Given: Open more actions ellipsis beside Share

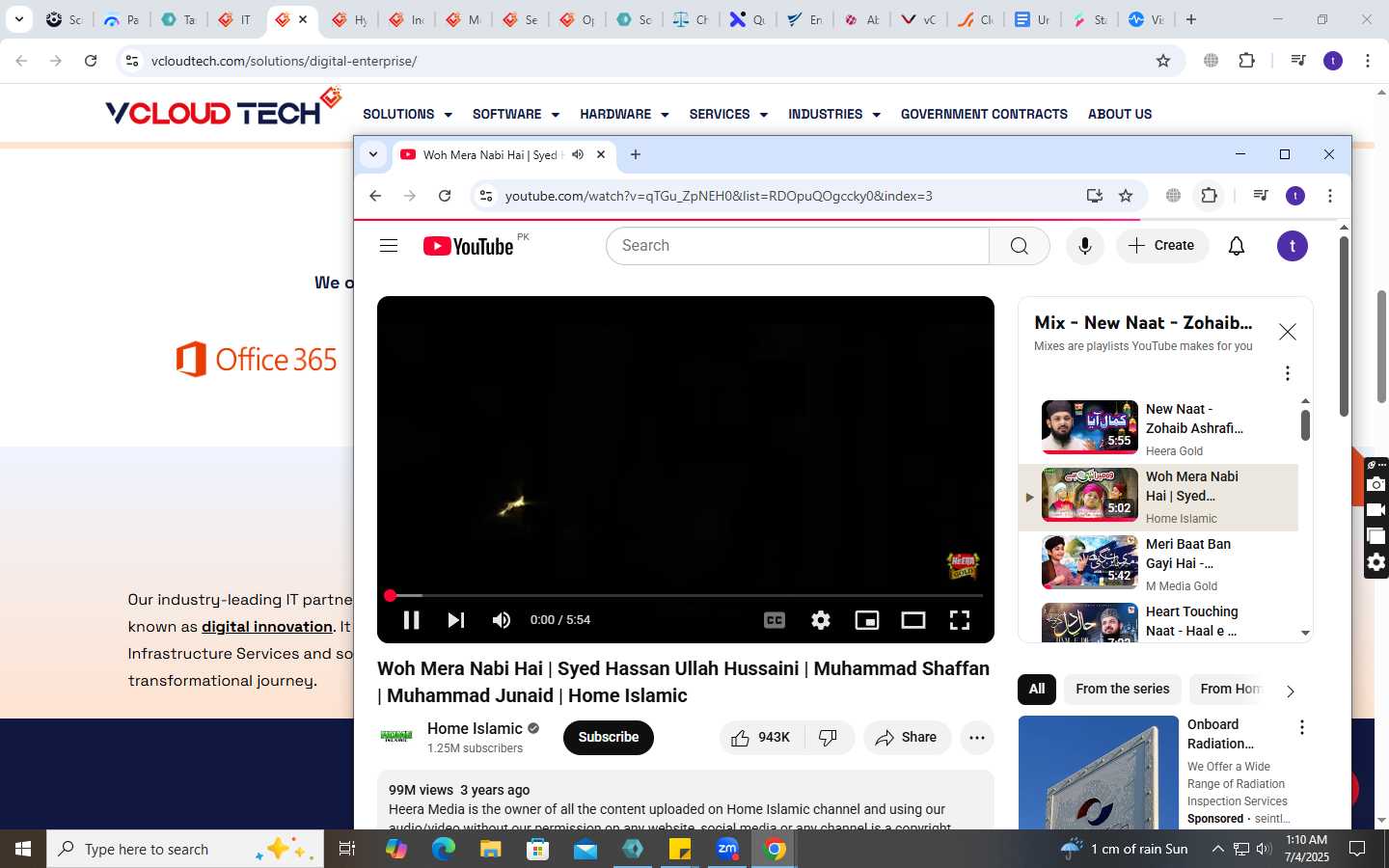Looking at the screenshot, I should pos(977,738).
